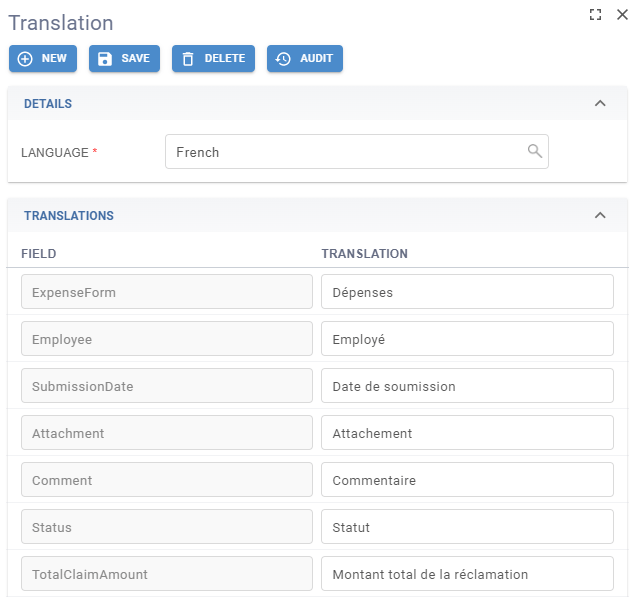
Task: Expand the Translation panel to fullscreen
Action: (596, 14)
